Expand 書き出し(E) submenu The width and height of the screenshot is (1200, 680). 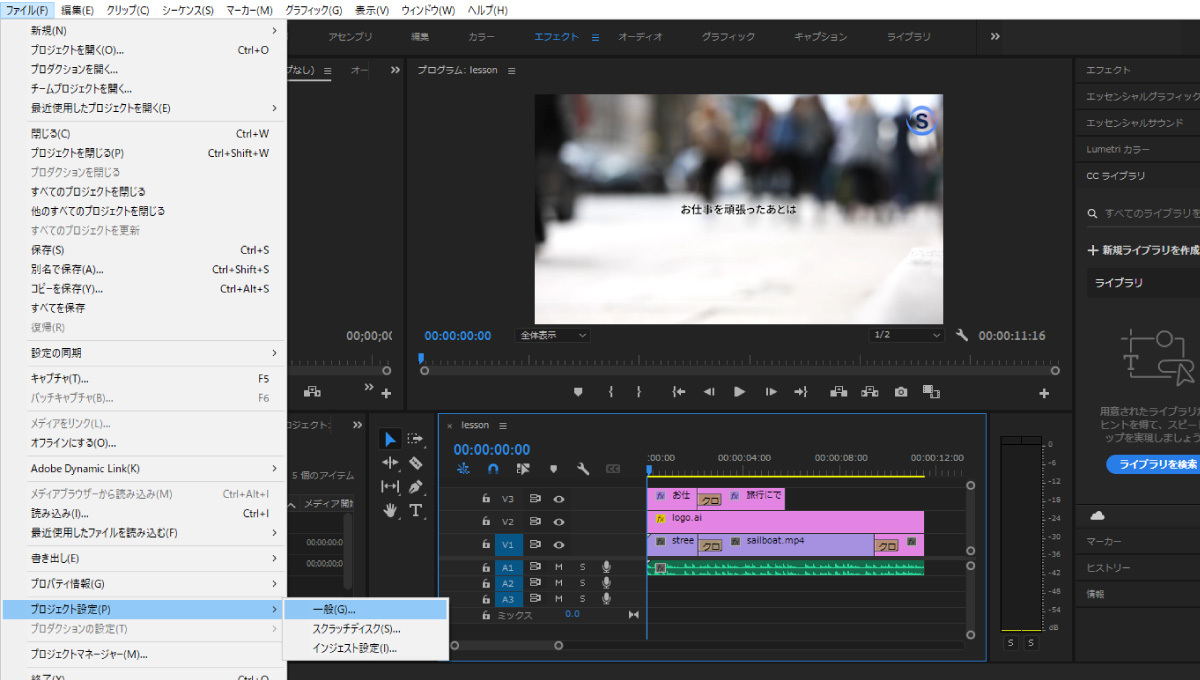143,558
